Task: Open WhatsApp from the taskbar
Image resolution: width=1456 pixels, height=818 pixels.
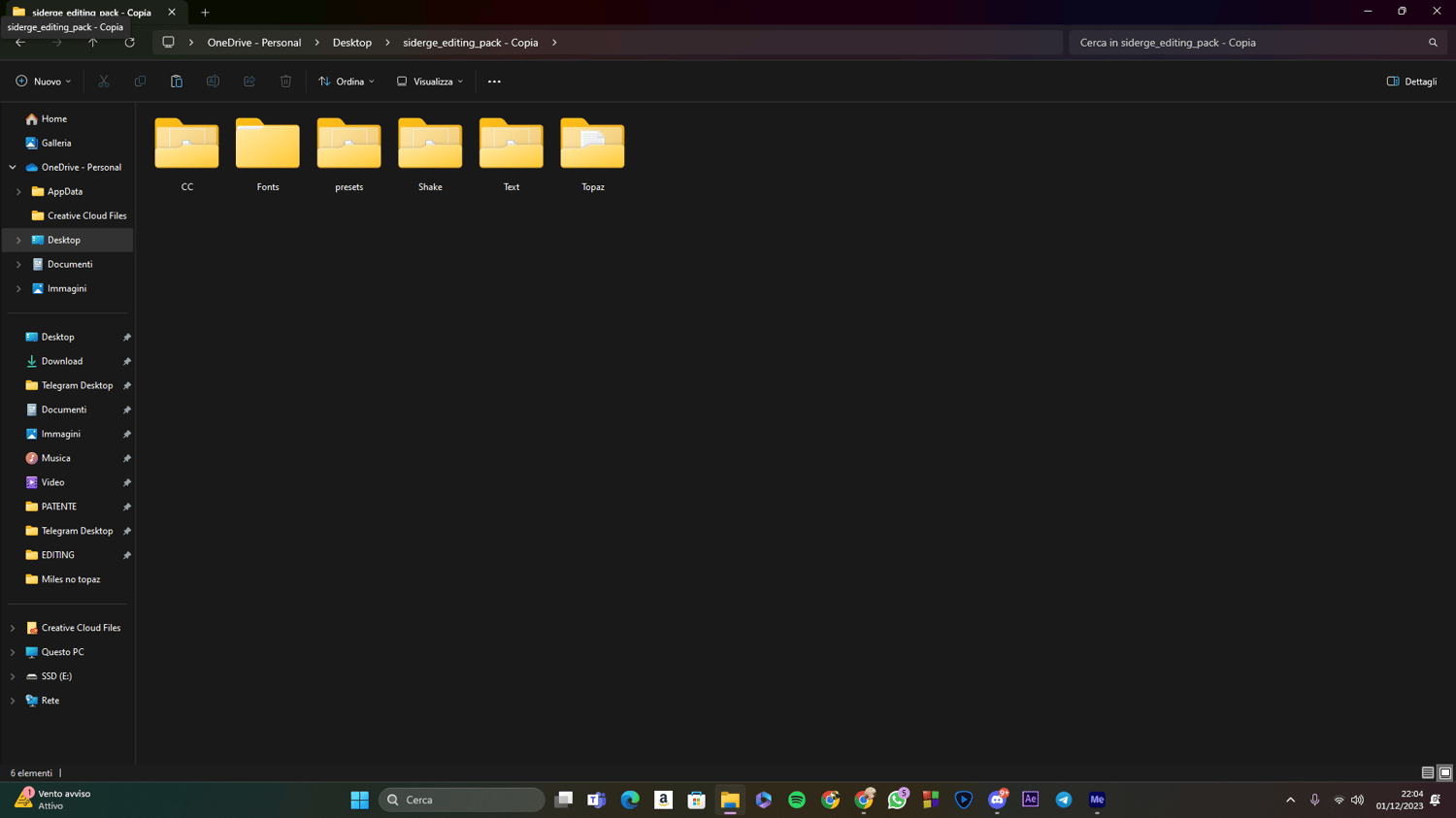Action: 897,800
